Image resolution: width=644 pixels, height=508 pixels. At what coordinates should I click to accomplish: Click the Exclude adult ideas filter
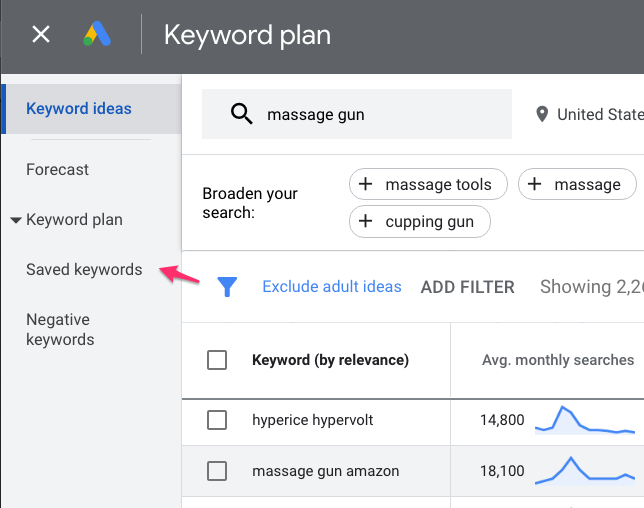pyautogui.click(x=332, y=287)
